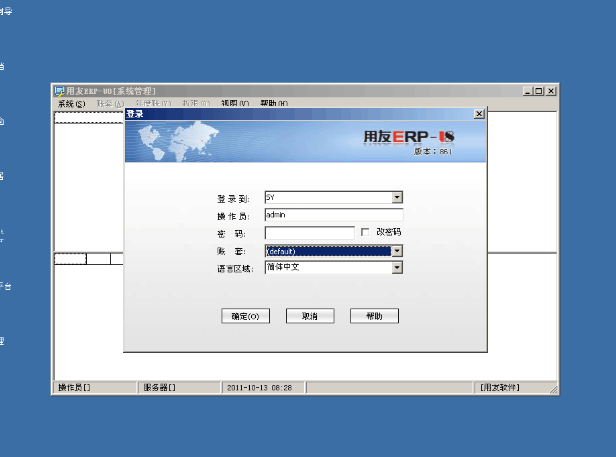Open the 账套(A) menu

110,104
